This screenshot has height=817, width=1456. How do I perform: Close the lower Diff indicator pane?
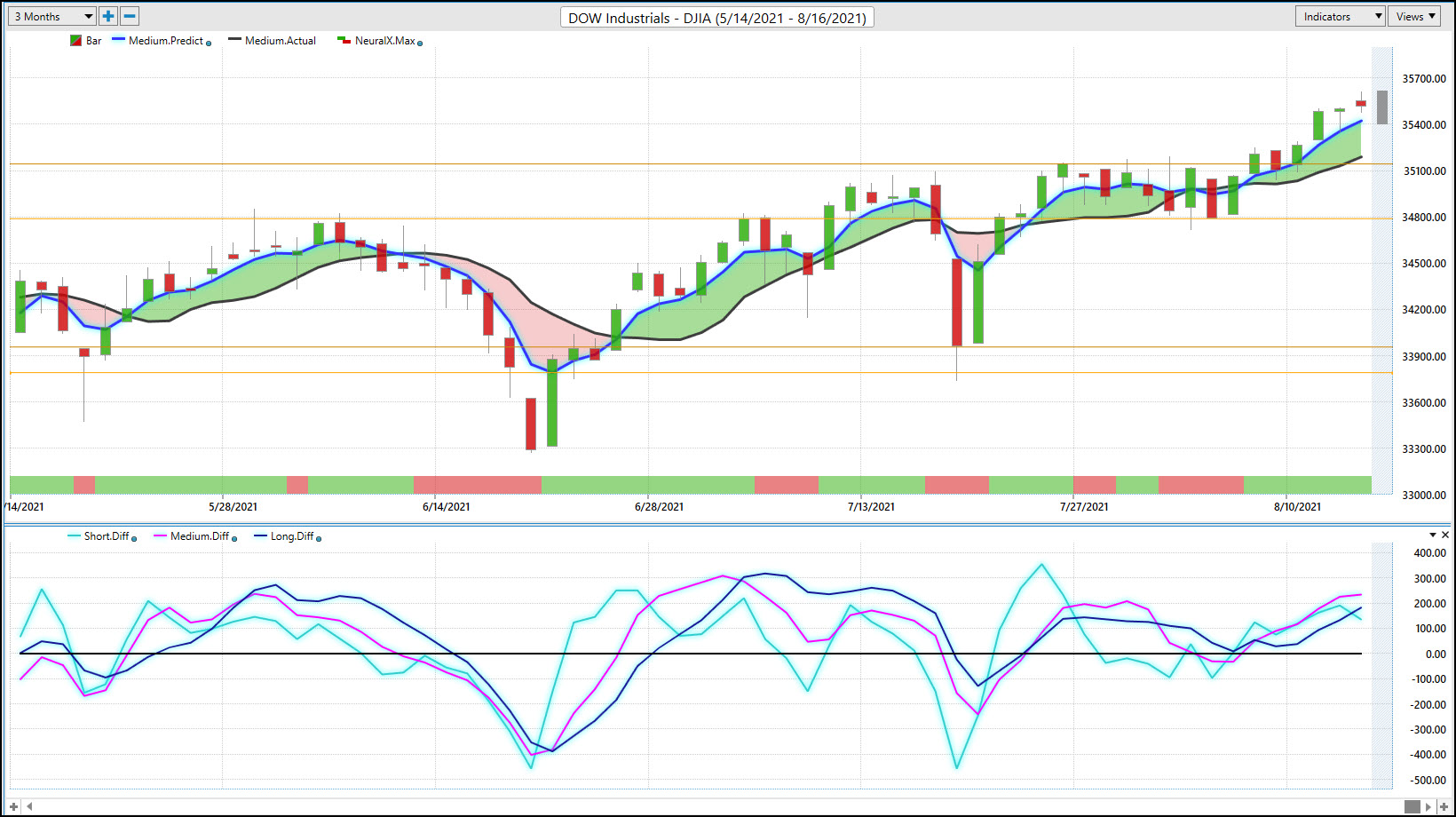[x=1445, y=535]
